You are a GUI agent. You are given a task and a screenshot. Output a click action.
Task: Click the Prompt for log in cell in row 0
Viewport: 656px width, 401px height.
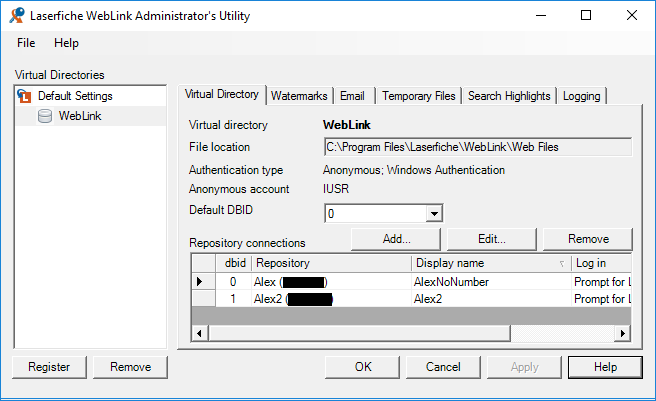pyautogui.click(x=601, y=282)
